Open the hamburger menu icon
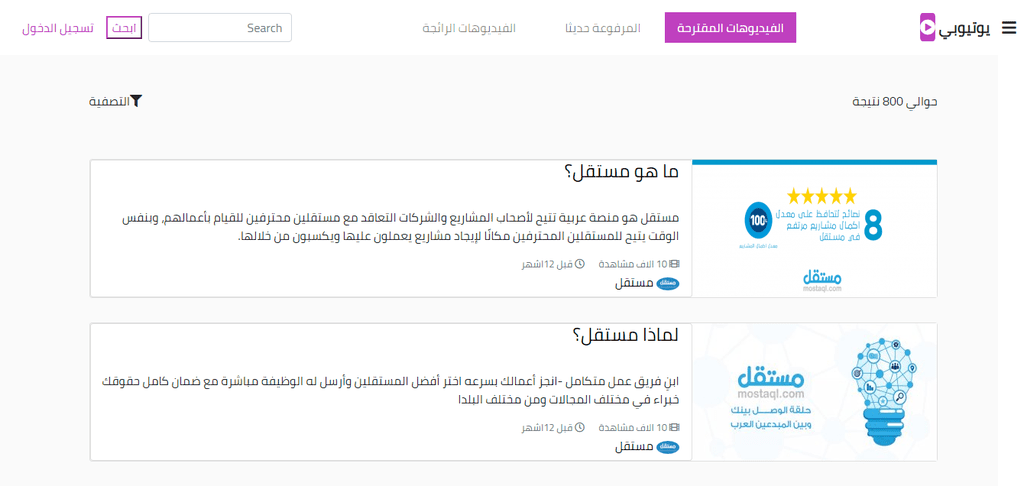1024x486 pixels. click(1009, 27)
